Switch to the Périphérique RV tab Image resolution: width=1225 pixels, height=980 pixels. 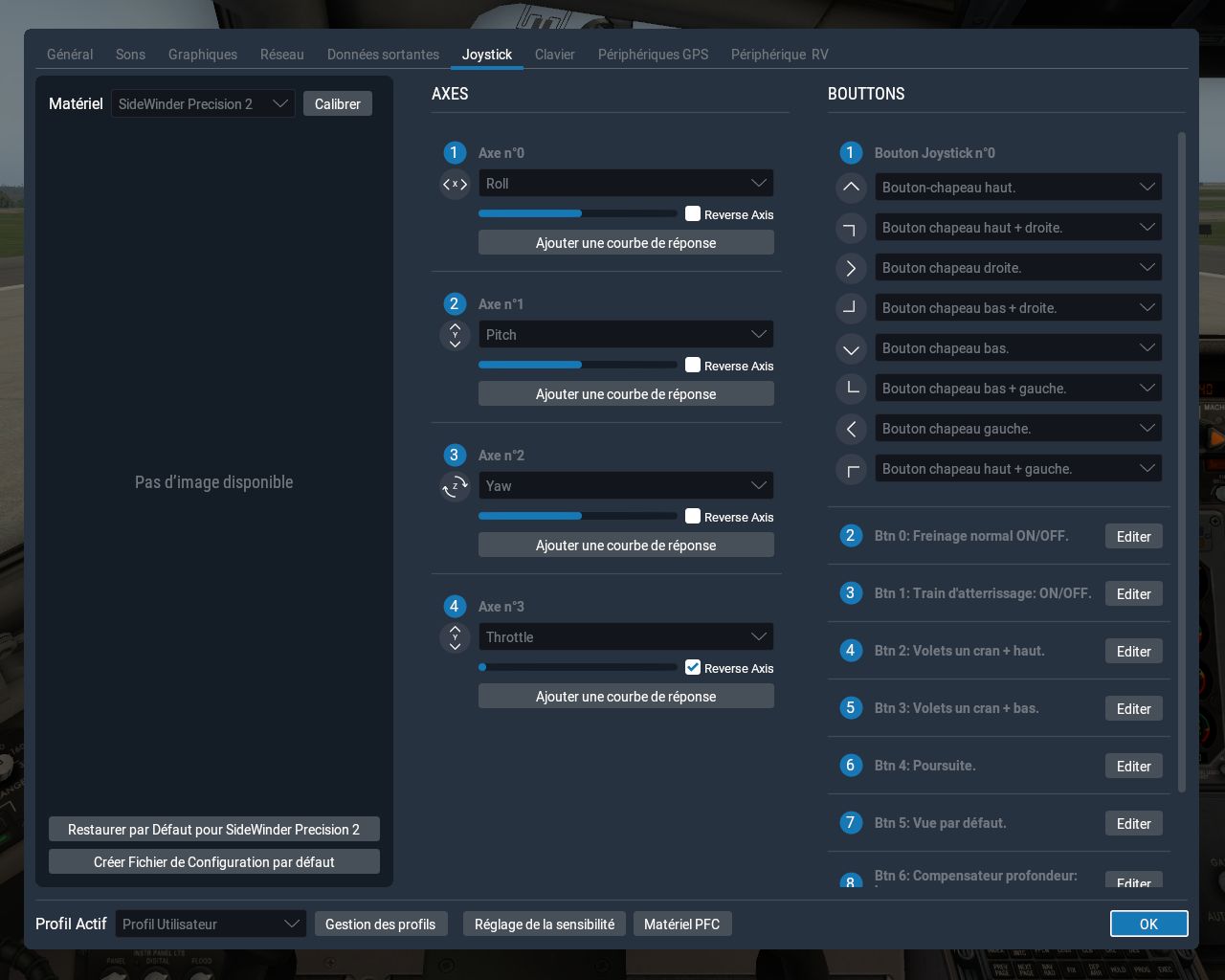[780, 55]
